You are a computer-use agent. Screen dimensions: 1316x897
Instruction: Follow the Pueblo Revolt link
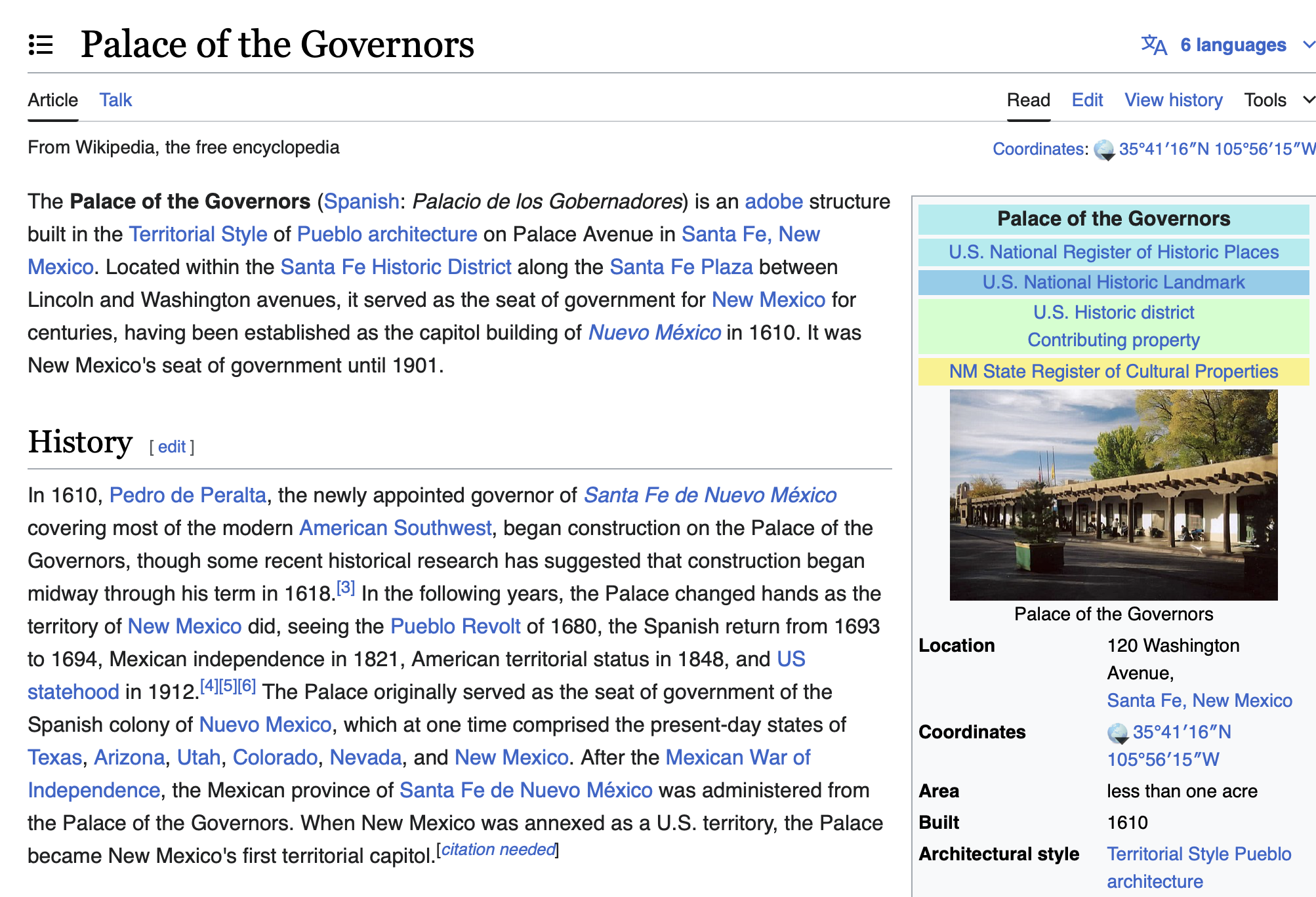click(455, 626)
